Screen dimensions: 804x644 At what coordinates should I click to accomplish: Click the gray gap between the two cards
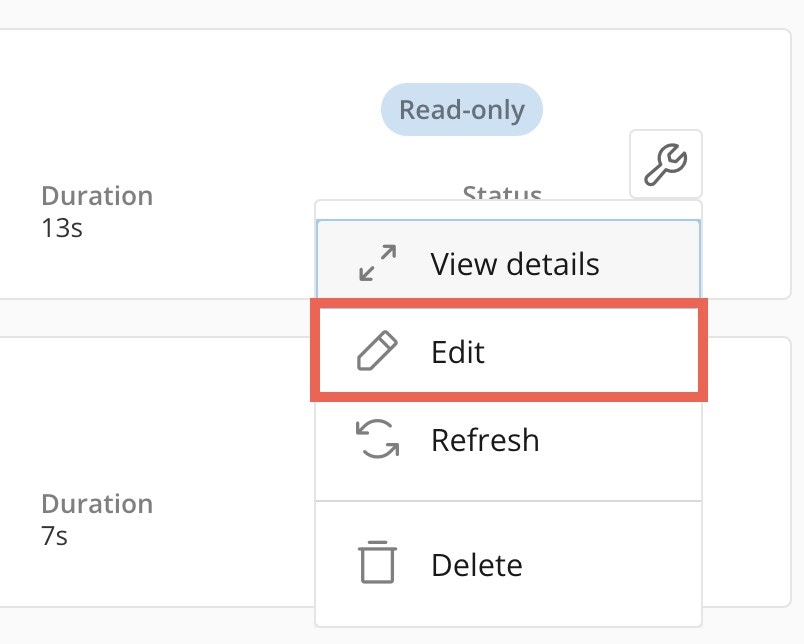point(154,318)
